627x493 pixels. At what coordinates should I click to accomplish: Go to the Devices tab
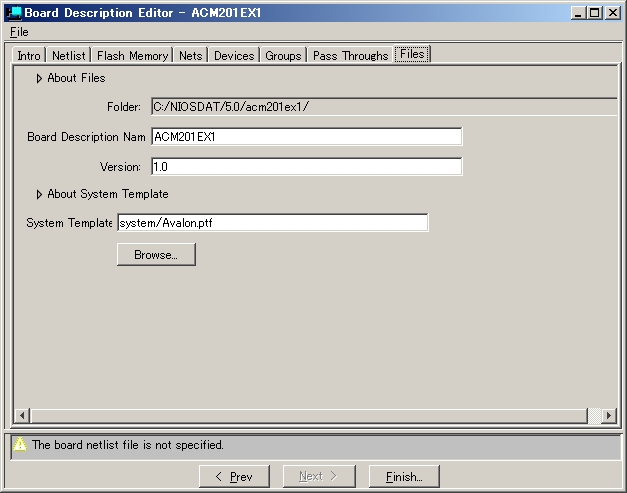(x=234, y=55)
